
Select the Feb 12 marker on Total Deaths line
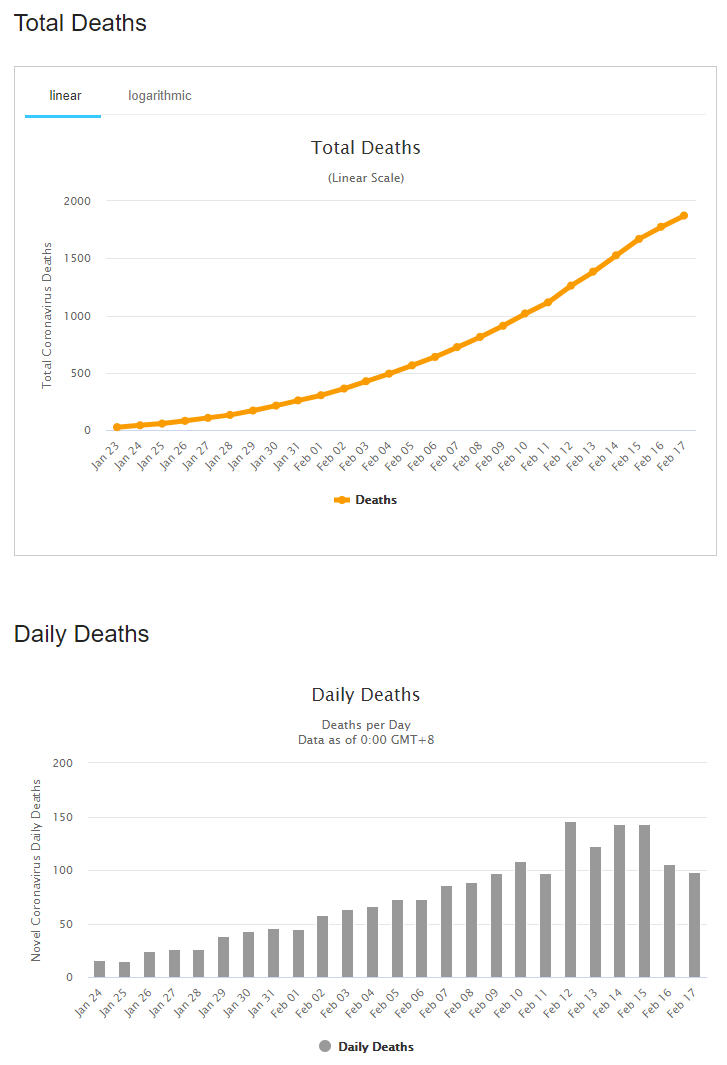pos(571,286)
